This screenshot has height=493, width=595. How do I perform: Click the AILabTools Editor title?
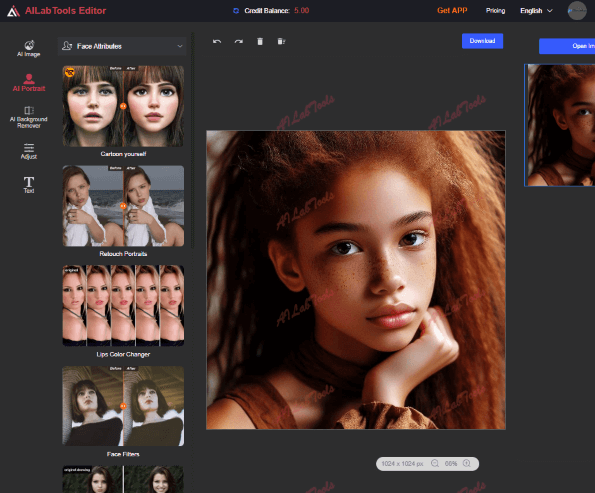[66, 11]
